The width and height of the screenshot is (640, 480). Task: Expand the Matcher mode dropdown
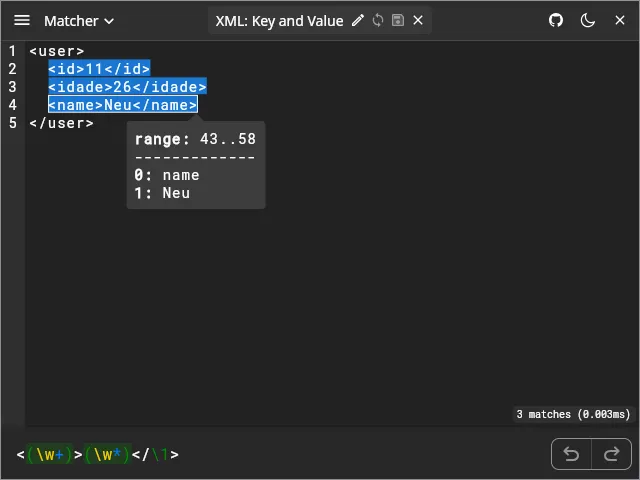click(x=79, y=21)
